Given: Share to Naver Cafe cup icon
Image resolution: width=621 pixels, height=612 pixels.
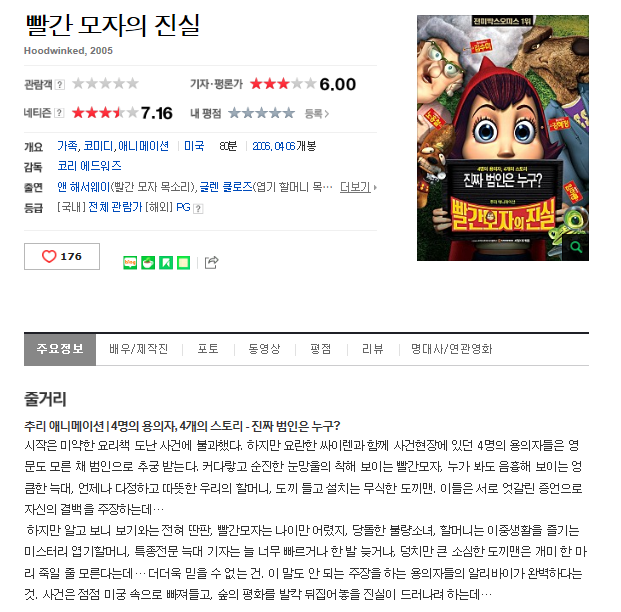Looking at the screenshot, I should [x=148, y=263].
